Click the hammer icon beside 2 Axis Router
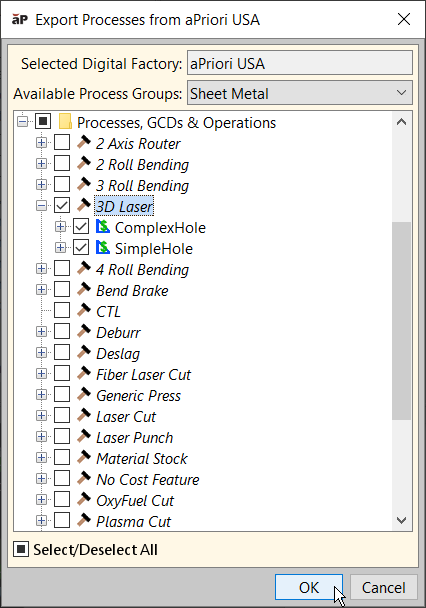The height and width of the screenshot is (608, 426). coord(84,143)
